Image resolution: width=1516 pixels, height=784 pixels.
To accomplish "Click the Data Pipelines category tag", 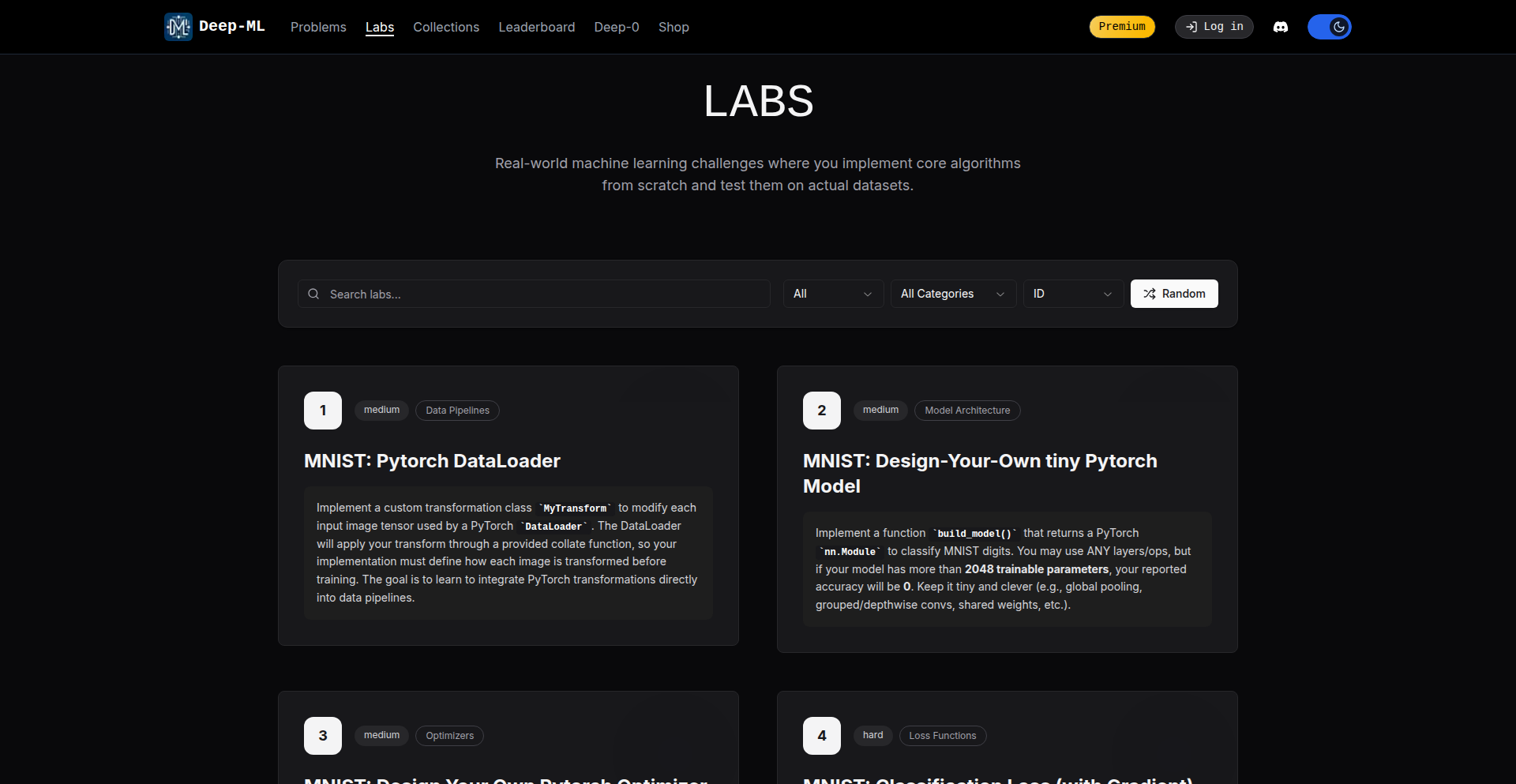I will coord(457,411).
